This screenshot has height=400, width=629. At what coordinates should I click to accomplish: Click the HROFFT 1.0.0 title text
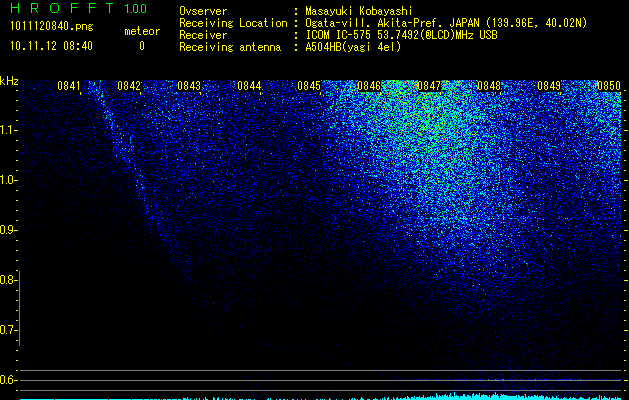click(78, 8)
